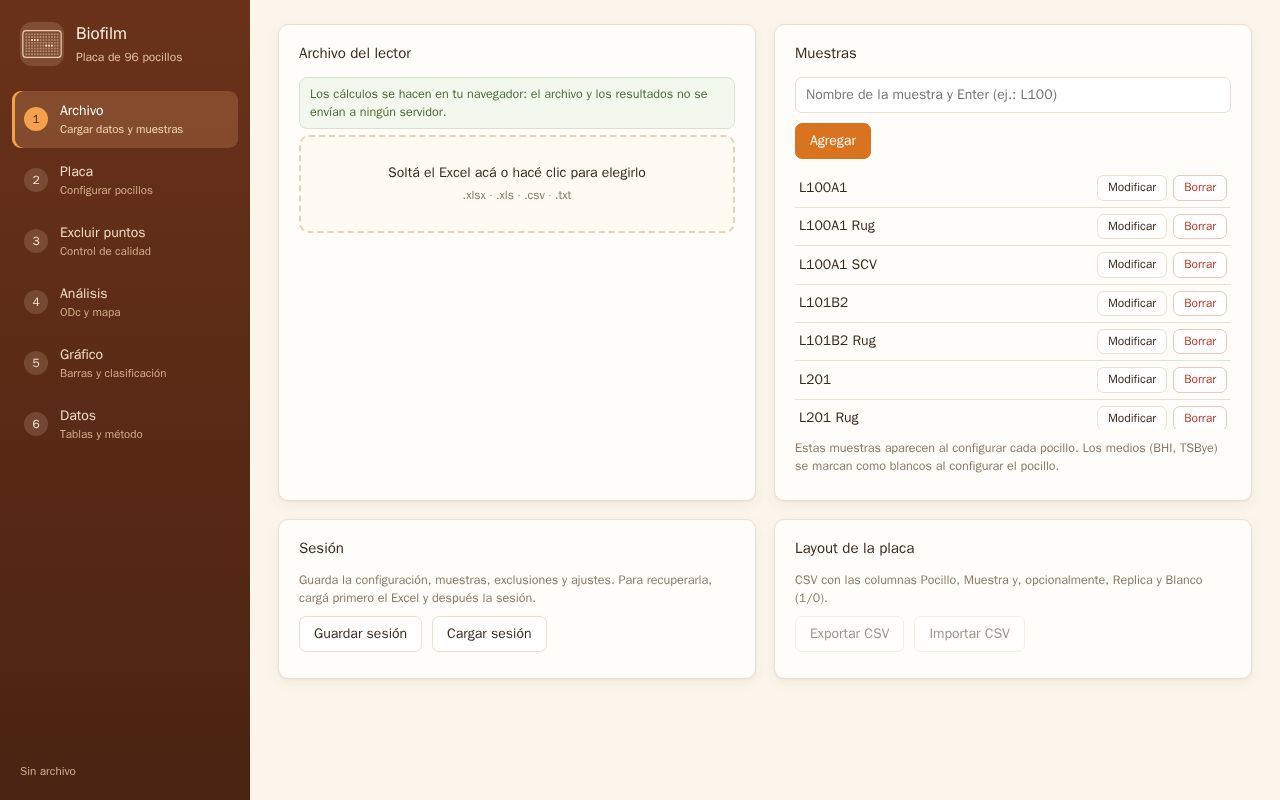
Task: Delete sample L201
Action: click(1200, 380)
